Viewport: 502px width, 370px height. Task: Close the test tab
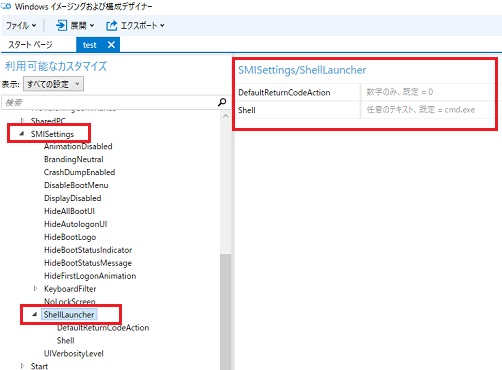(111, 45)
